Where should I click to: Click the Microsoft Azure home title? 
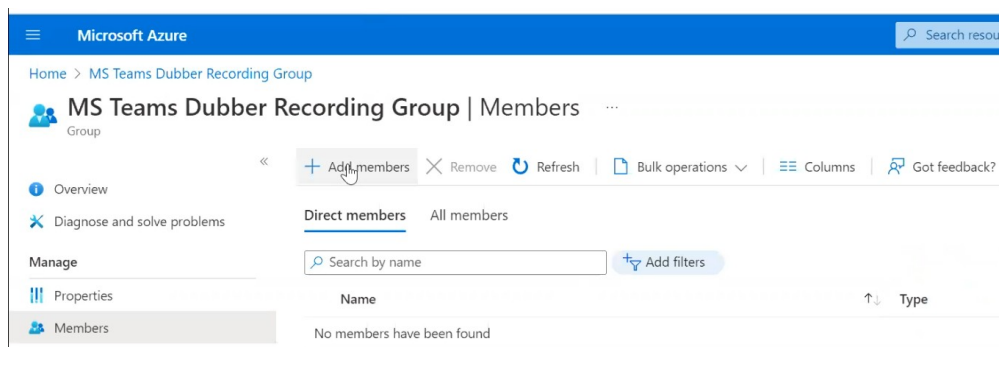132,35
